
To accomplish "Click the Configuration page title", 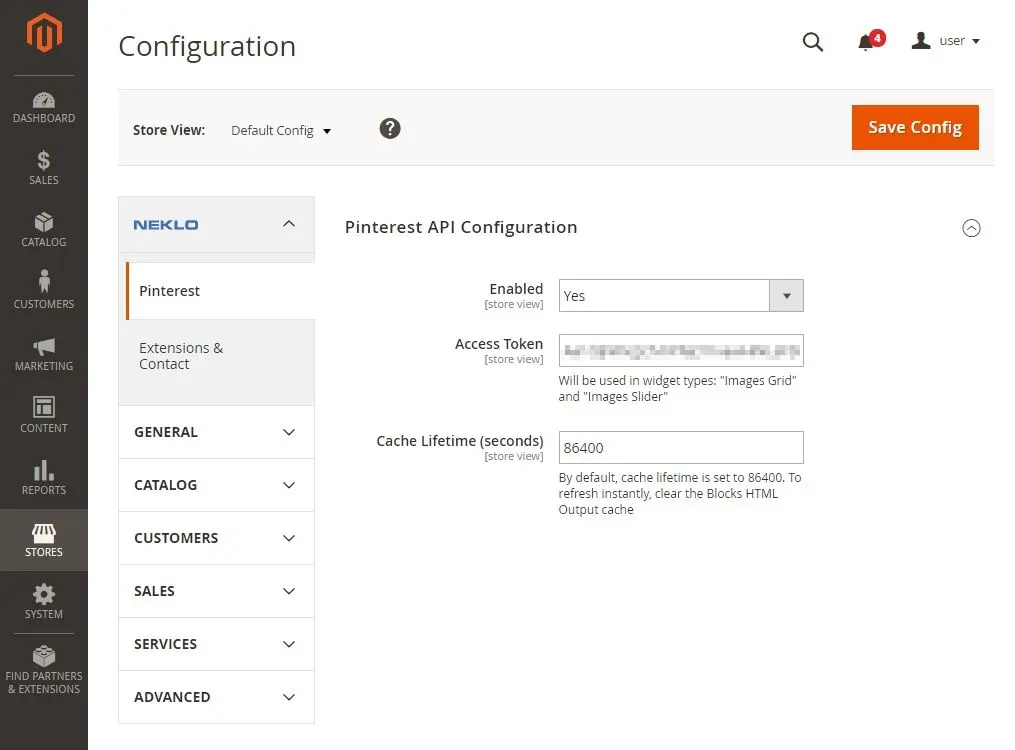I will tap(207, 47).
